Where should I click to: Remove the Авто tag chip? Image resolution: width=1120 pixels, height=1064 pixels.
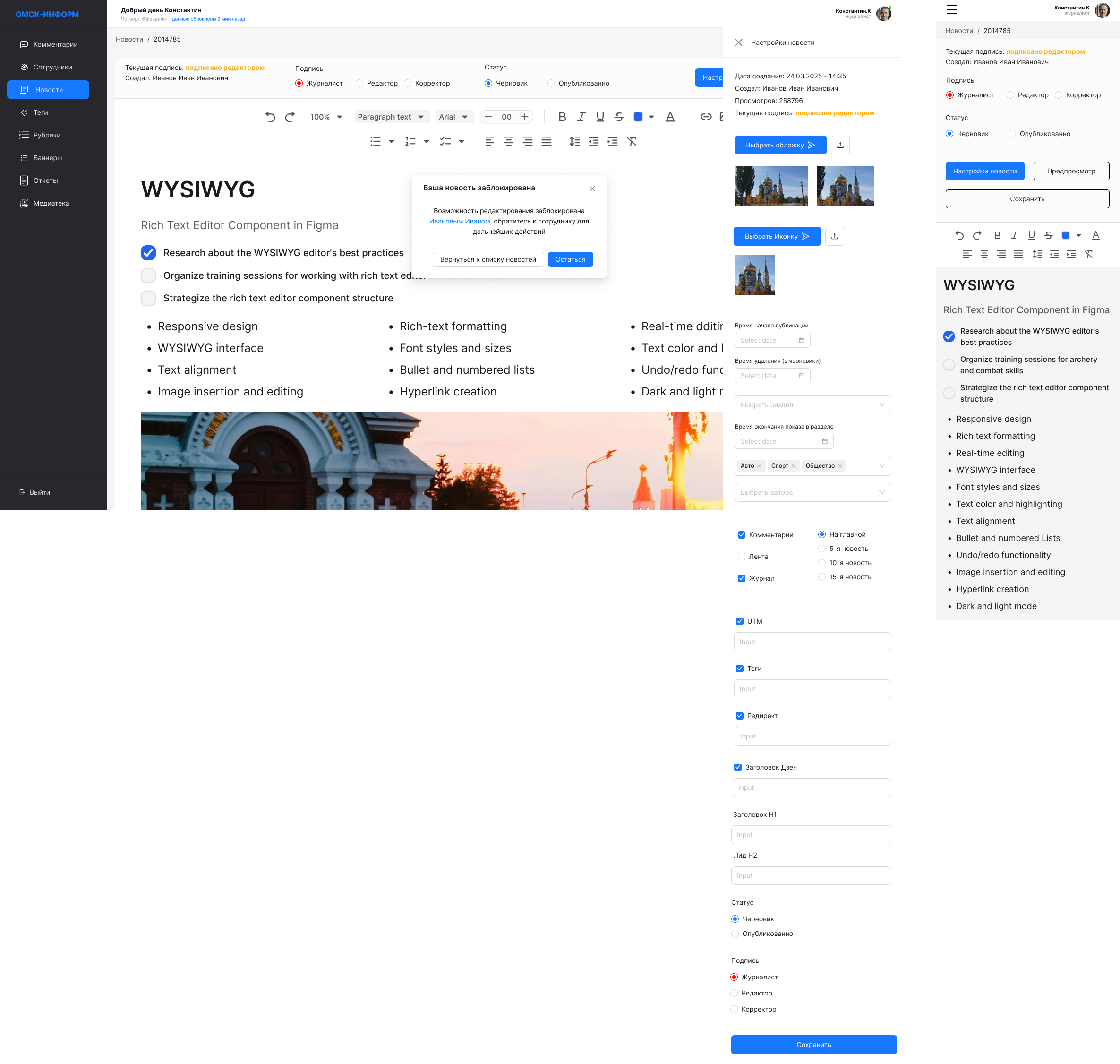click(759, 466)
